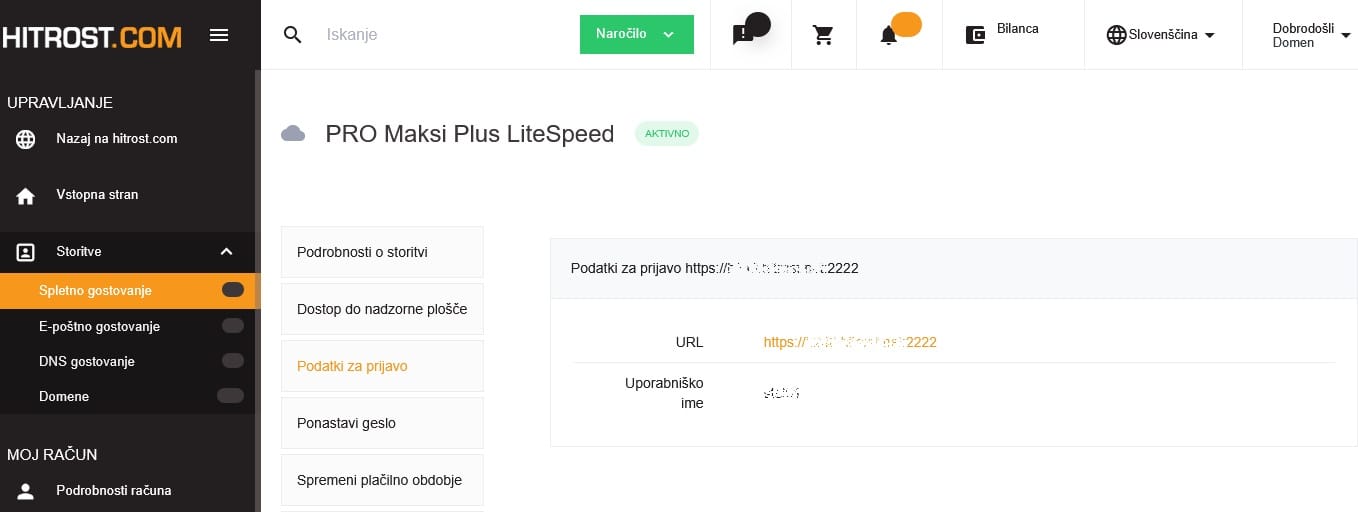The image size is (1358, 512).
Task: Open the Slovenščina language dropdown
Action: [x=1161, y=35]
